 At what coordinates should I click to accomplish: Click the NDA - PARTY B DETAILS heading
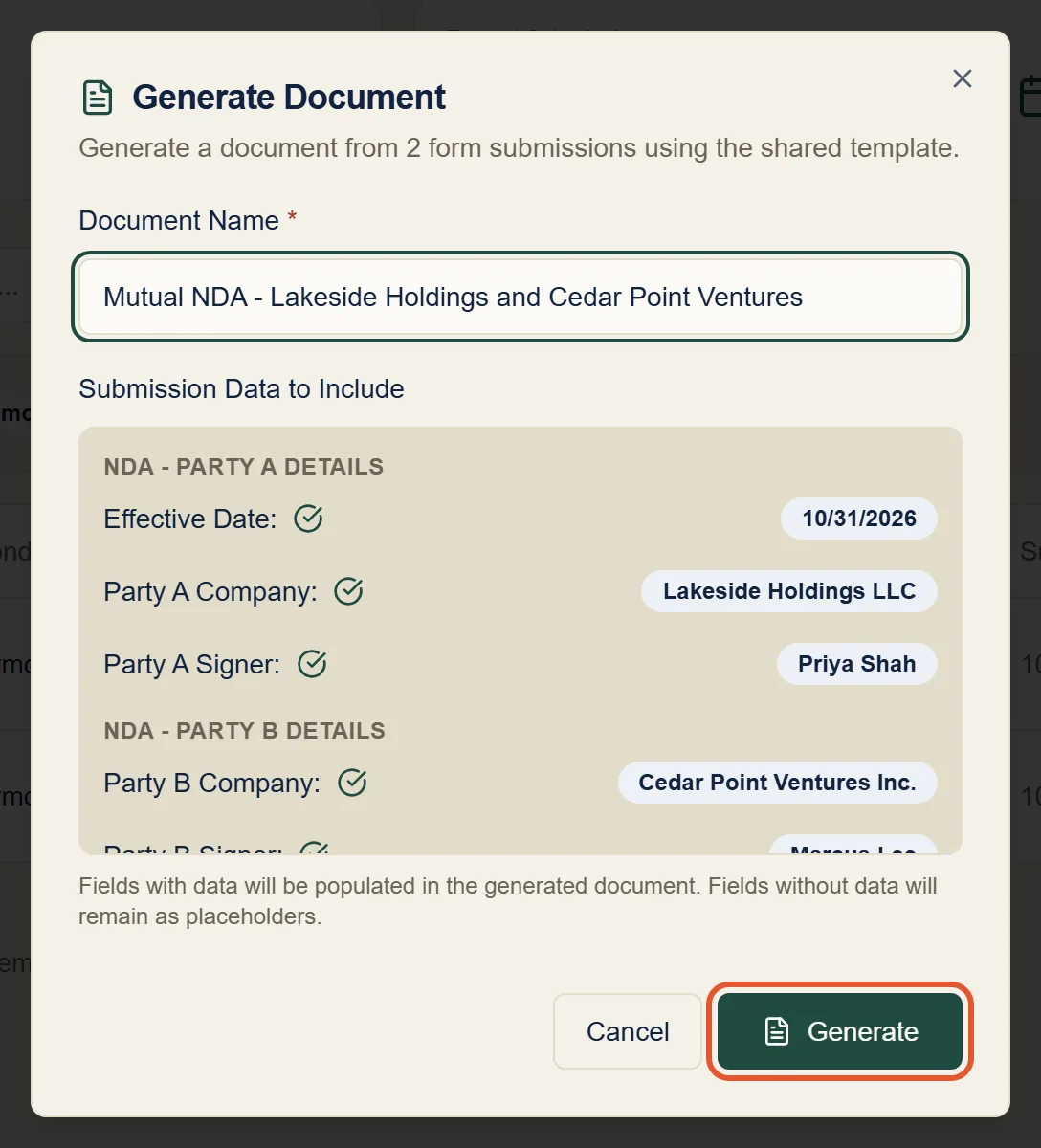tap(244, 731)
